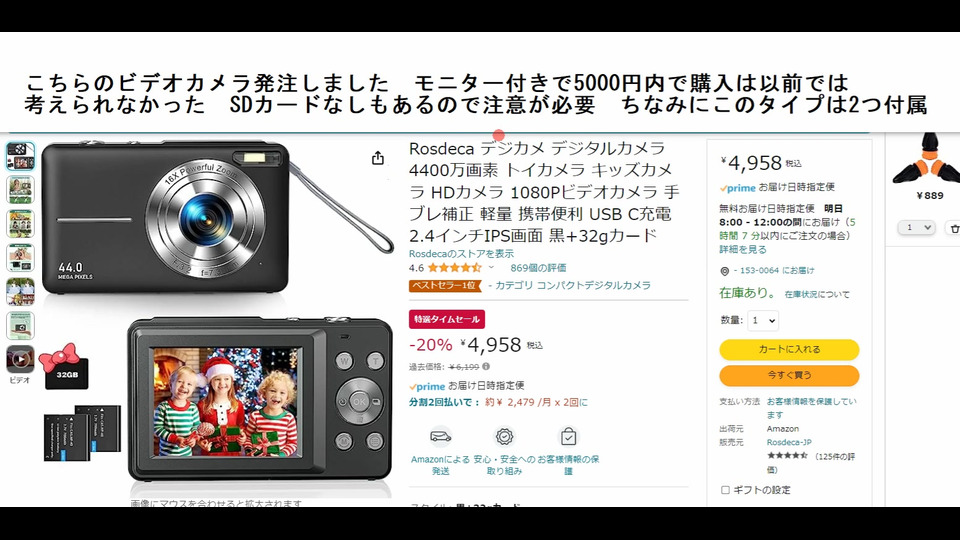The width and height of the screenshot is (960, 540).
Task: Play the product video thumbnail
Action: pyautogui.click(x=20, y=359)
